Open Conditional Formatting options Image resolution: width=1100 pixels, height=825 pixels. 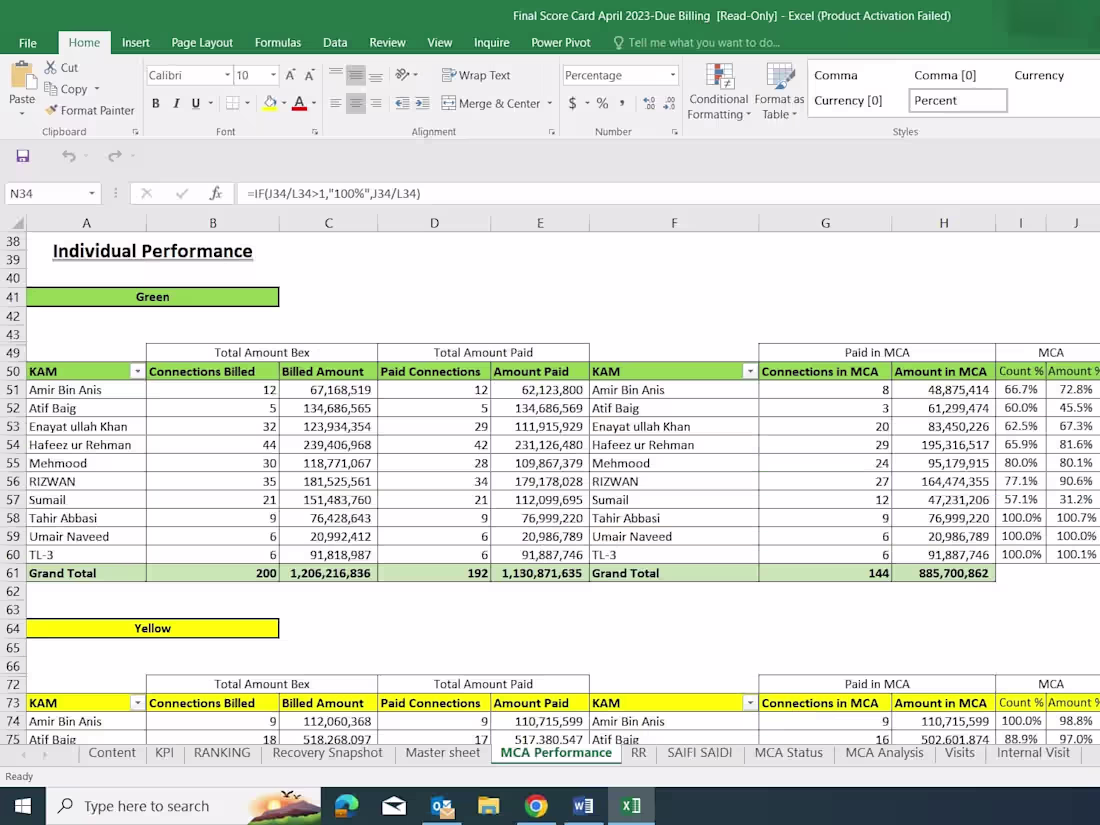click(718, 90)
